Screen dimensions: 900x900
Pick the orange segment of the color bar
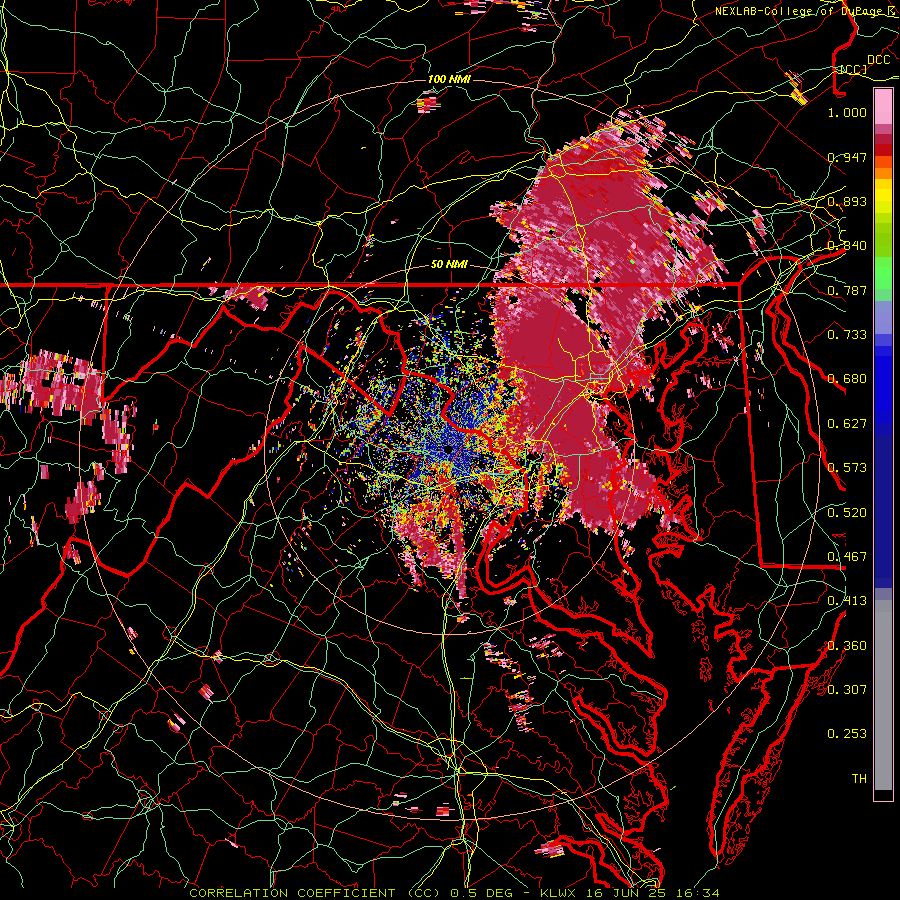pyautogui.click(x=883, y=172)
